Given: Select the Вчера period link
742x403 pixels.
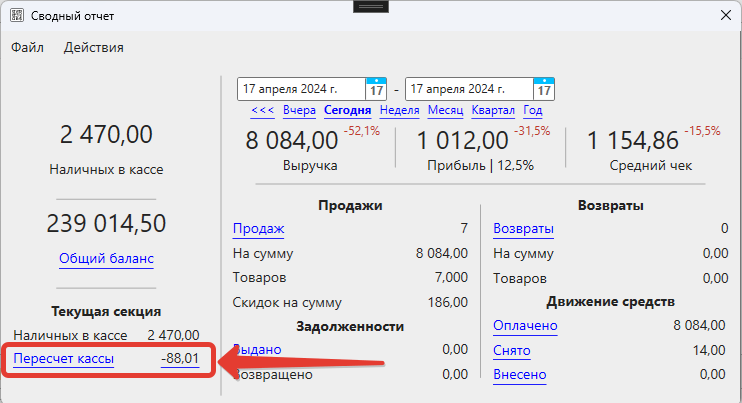Looking at the screenshot, I should [x=299, y=110].
